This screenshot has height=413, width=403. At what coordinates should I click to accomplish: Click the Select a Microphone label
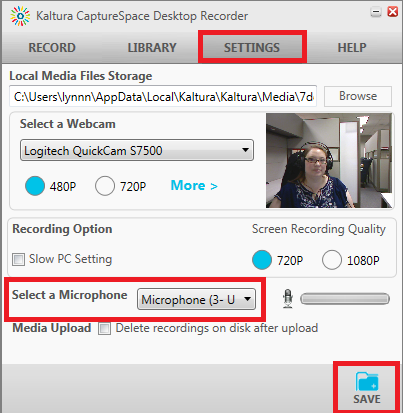70,295
